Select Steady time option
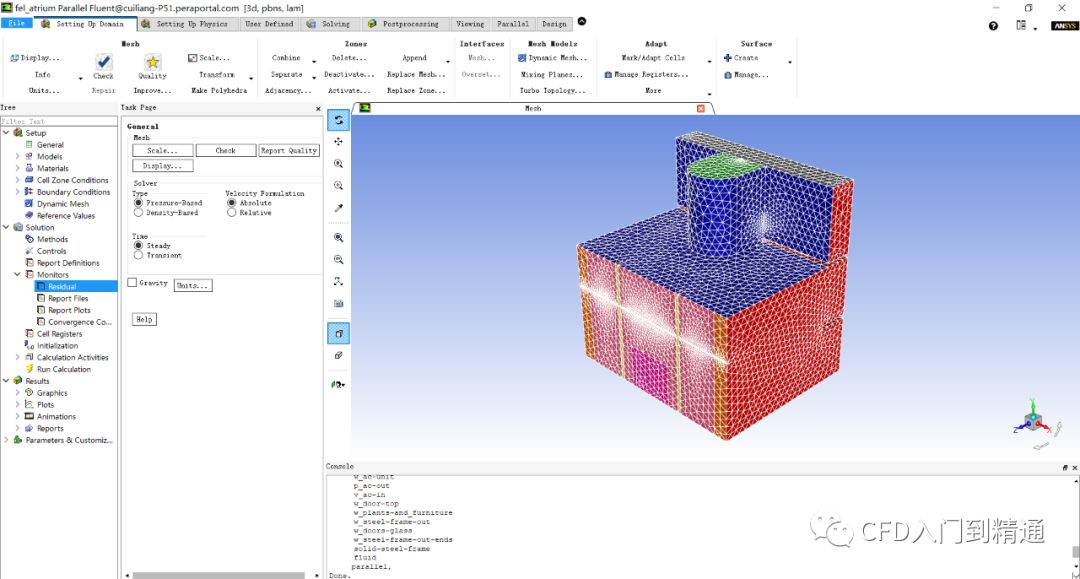This screenshot has width=1080, height=579. pyautogui.click(x=138, y=246)
